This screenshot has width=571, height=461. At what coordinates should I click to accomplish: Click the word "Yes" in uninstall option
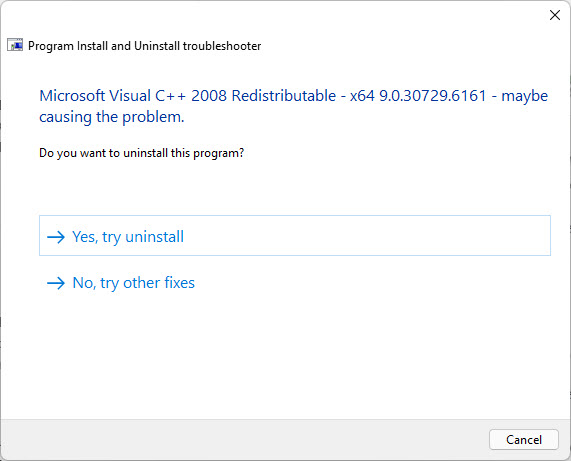click(83, 237)
